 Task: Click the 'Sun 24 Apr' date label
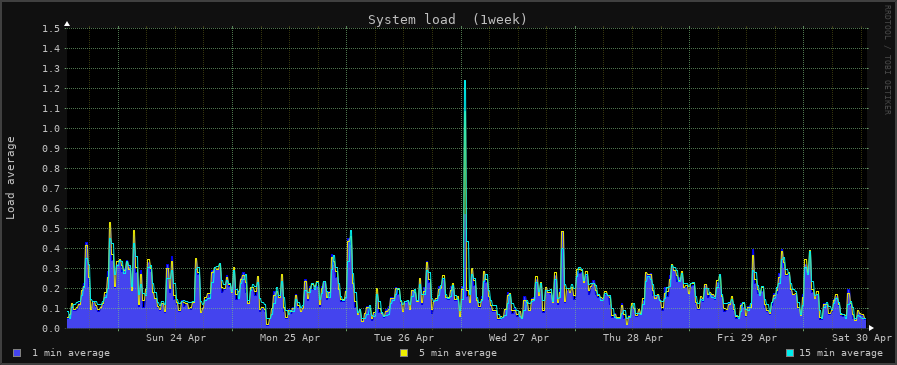click(176, 338)
